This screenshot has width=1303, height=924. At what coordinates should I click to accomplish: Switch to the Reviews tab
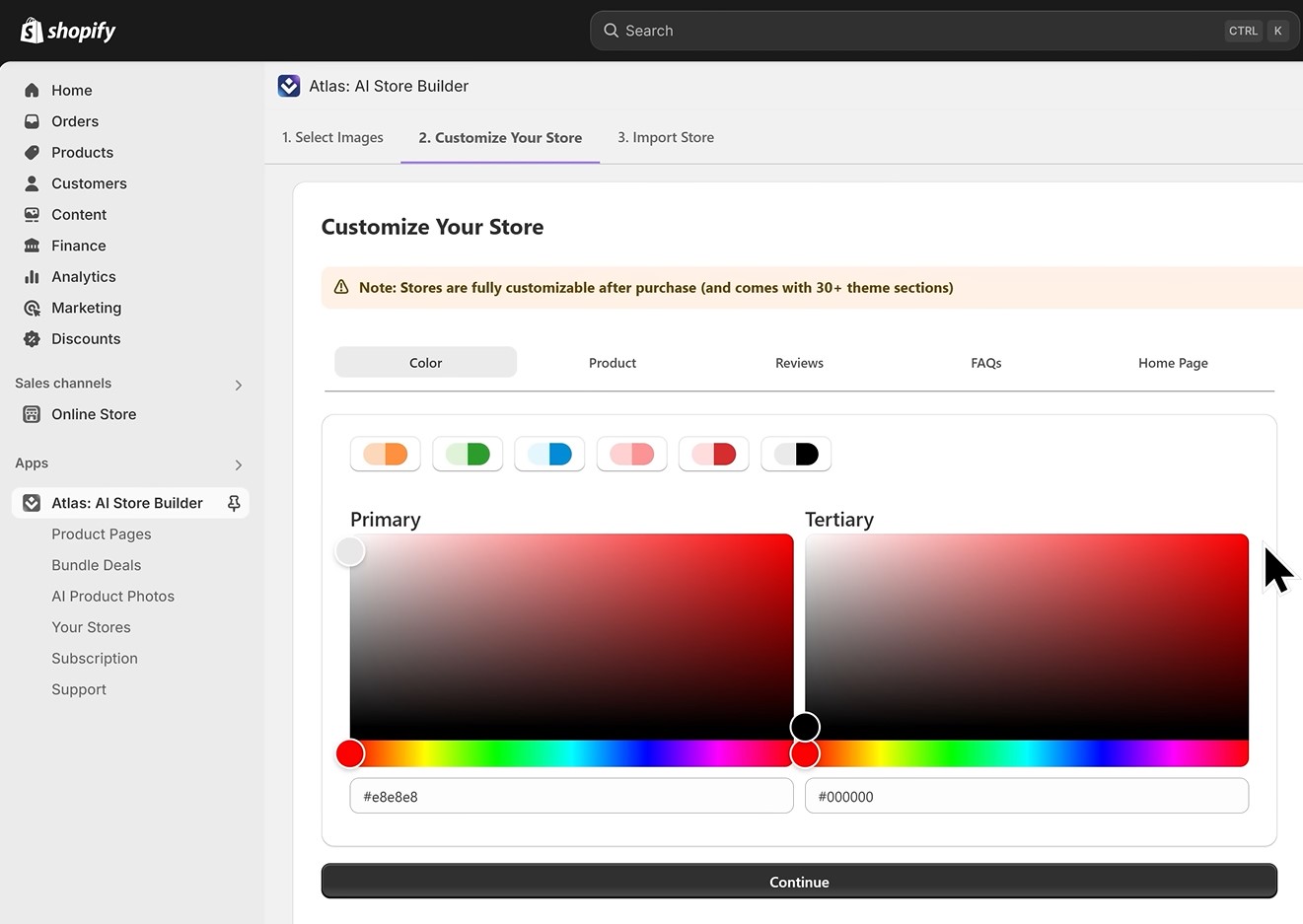pos(799,363)
